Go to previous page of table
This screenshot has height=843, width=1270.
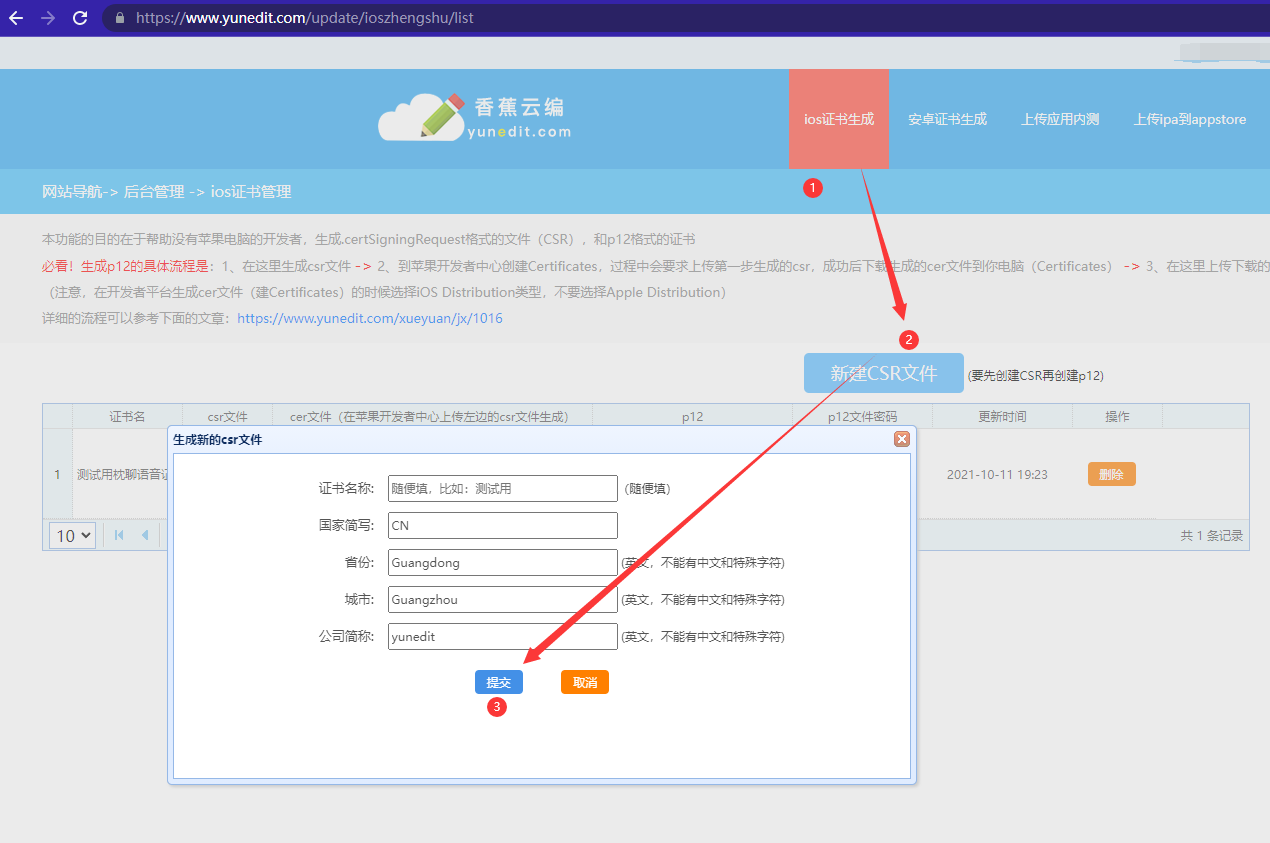[145, 535]
